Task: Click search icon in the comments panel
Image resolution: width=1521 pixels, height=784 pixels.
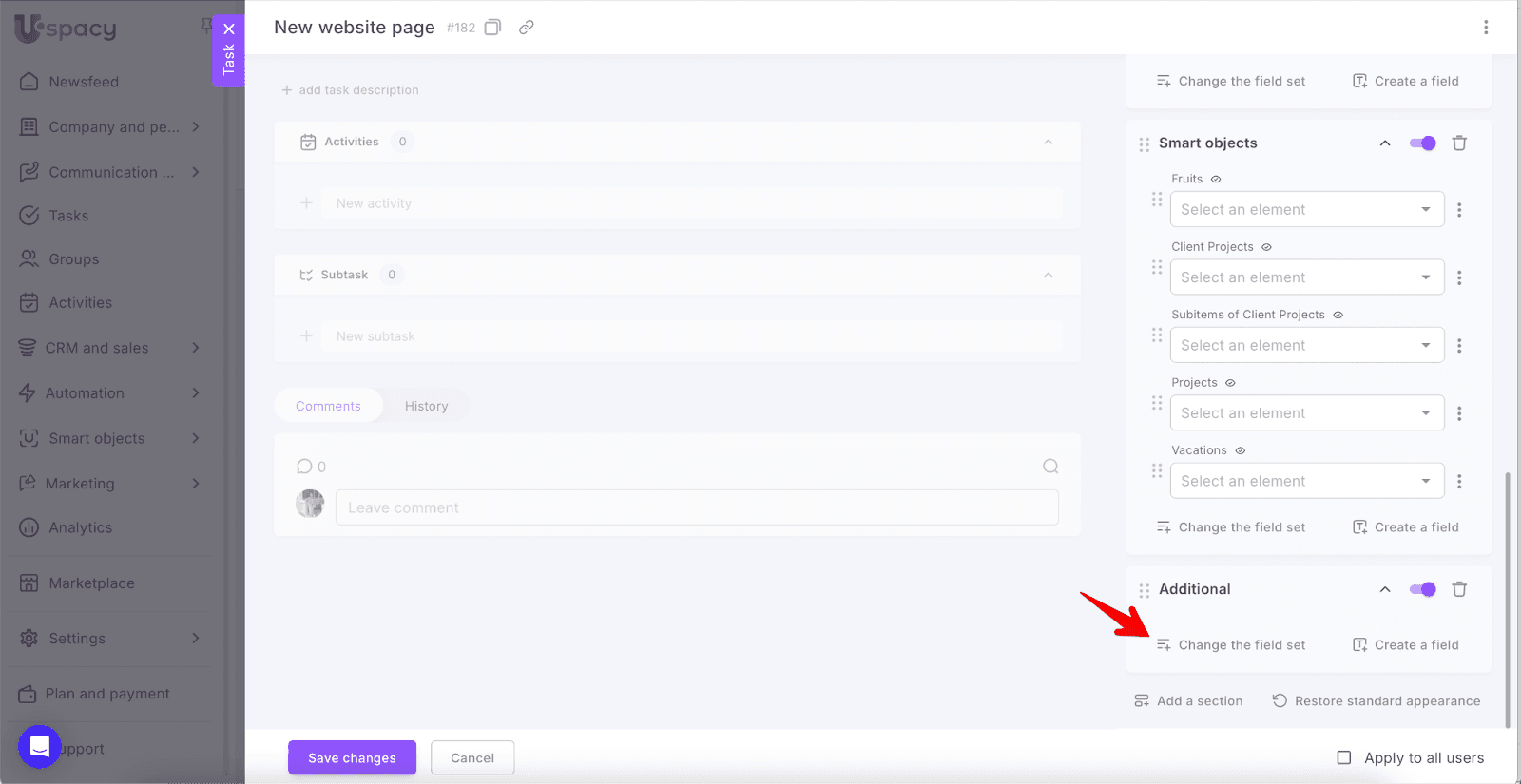Action: tap(1050, 467)
